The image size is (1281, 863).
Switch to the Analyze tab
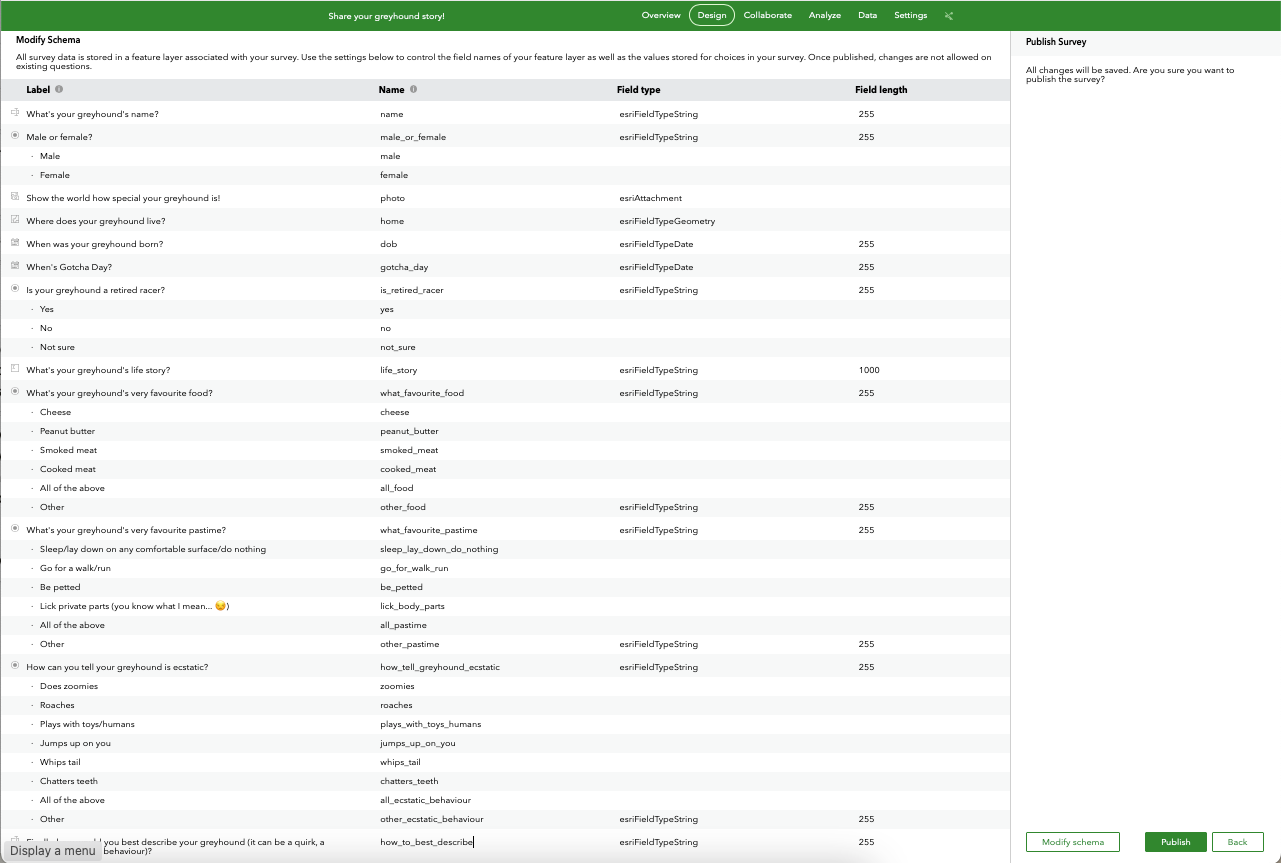(x=825, y=15)
